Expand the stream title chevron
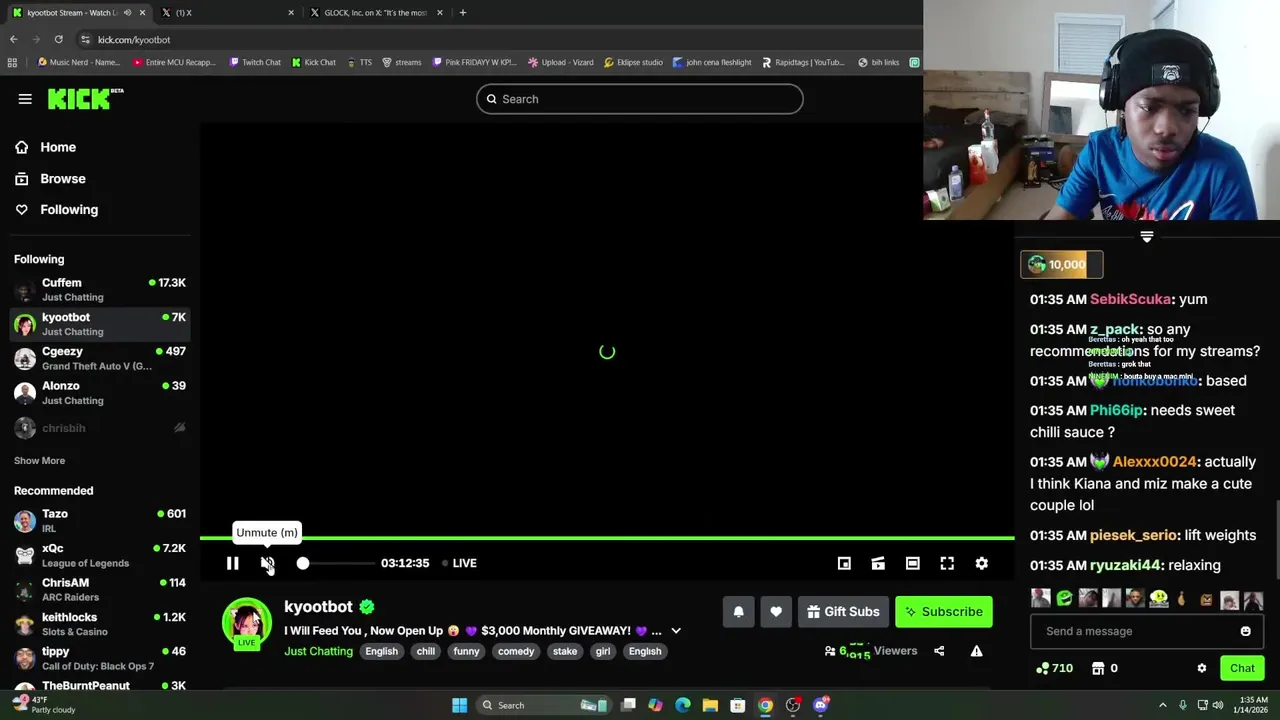Viewport: 1280px width, 720px height. 676,631
